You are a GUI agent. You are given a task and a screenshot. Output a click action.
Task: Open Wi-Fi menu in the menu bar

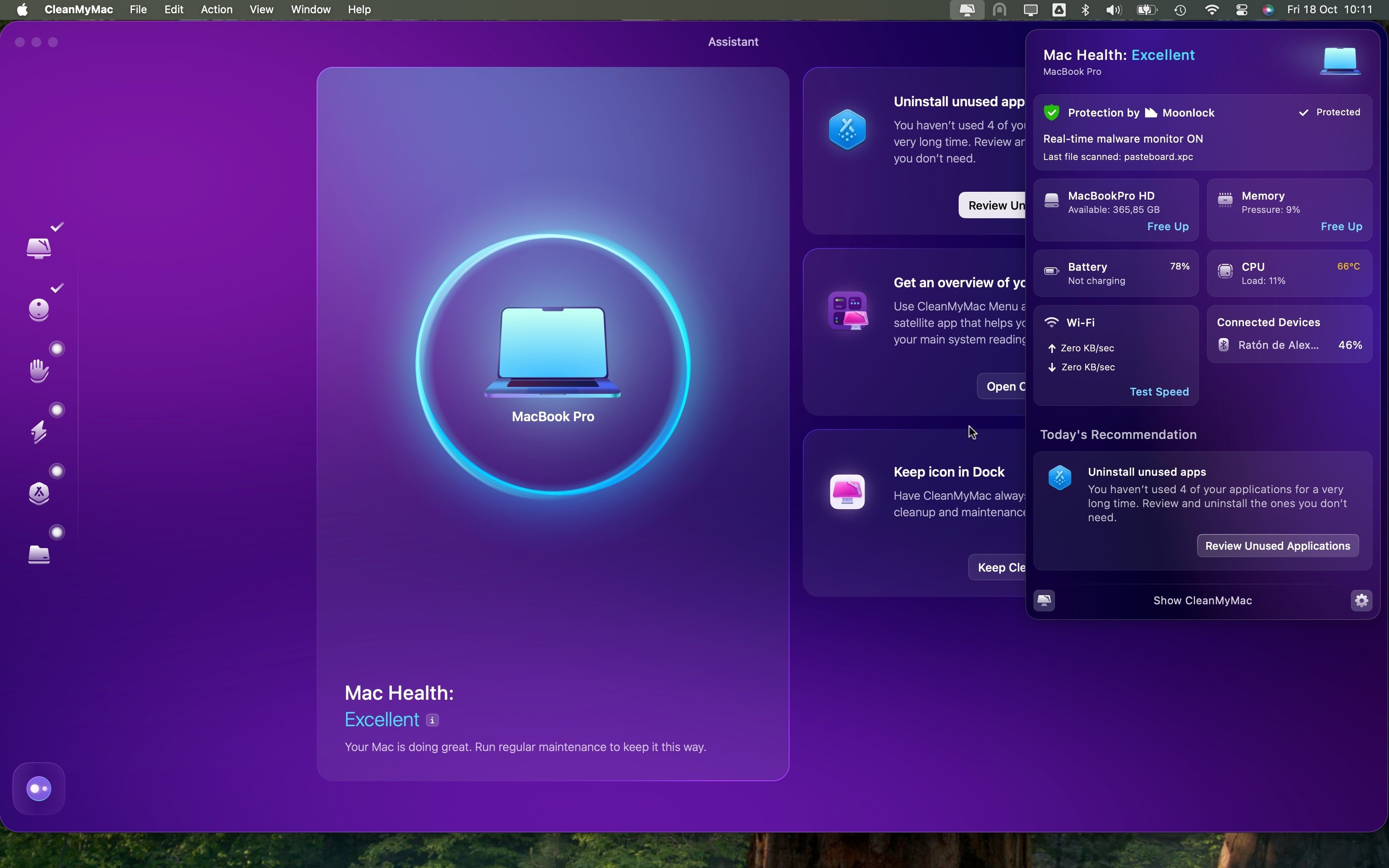click(1212, 10)
